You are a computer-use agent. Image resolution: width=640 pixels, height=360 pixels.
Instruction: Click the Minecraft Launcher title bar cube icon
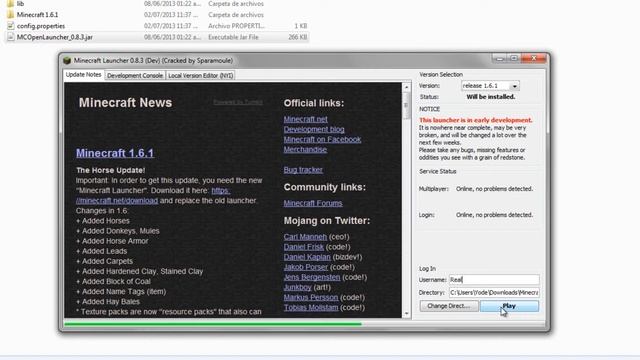tap(67, 61)
